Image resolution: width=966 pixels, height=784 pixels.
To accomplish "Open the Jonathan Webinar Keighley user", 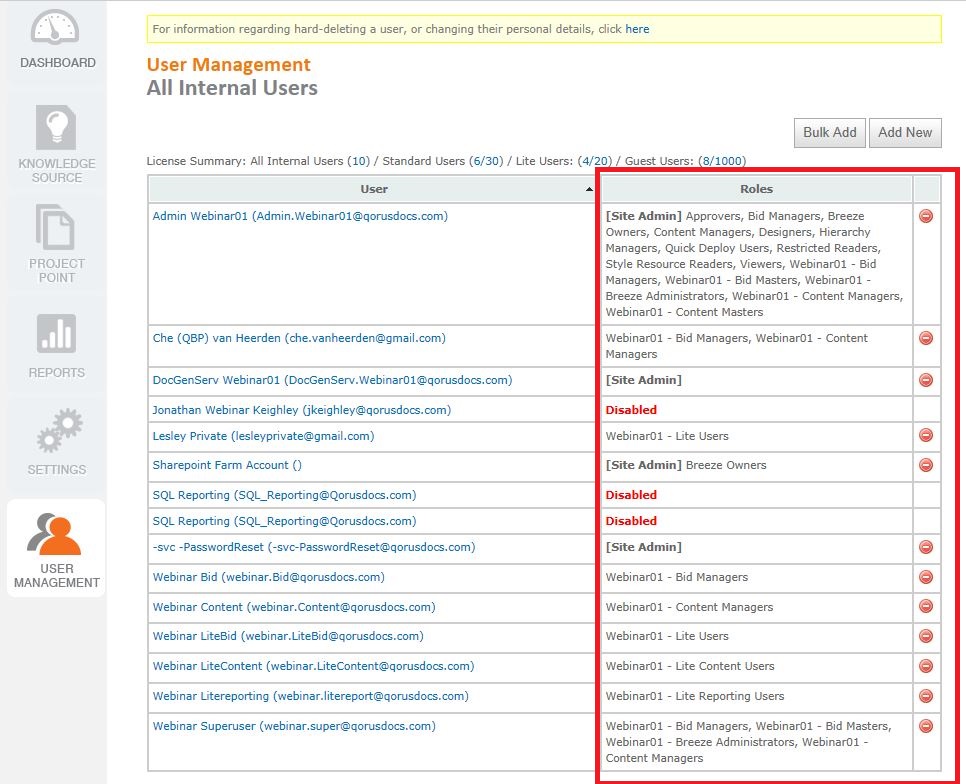I will coord(302,410).
